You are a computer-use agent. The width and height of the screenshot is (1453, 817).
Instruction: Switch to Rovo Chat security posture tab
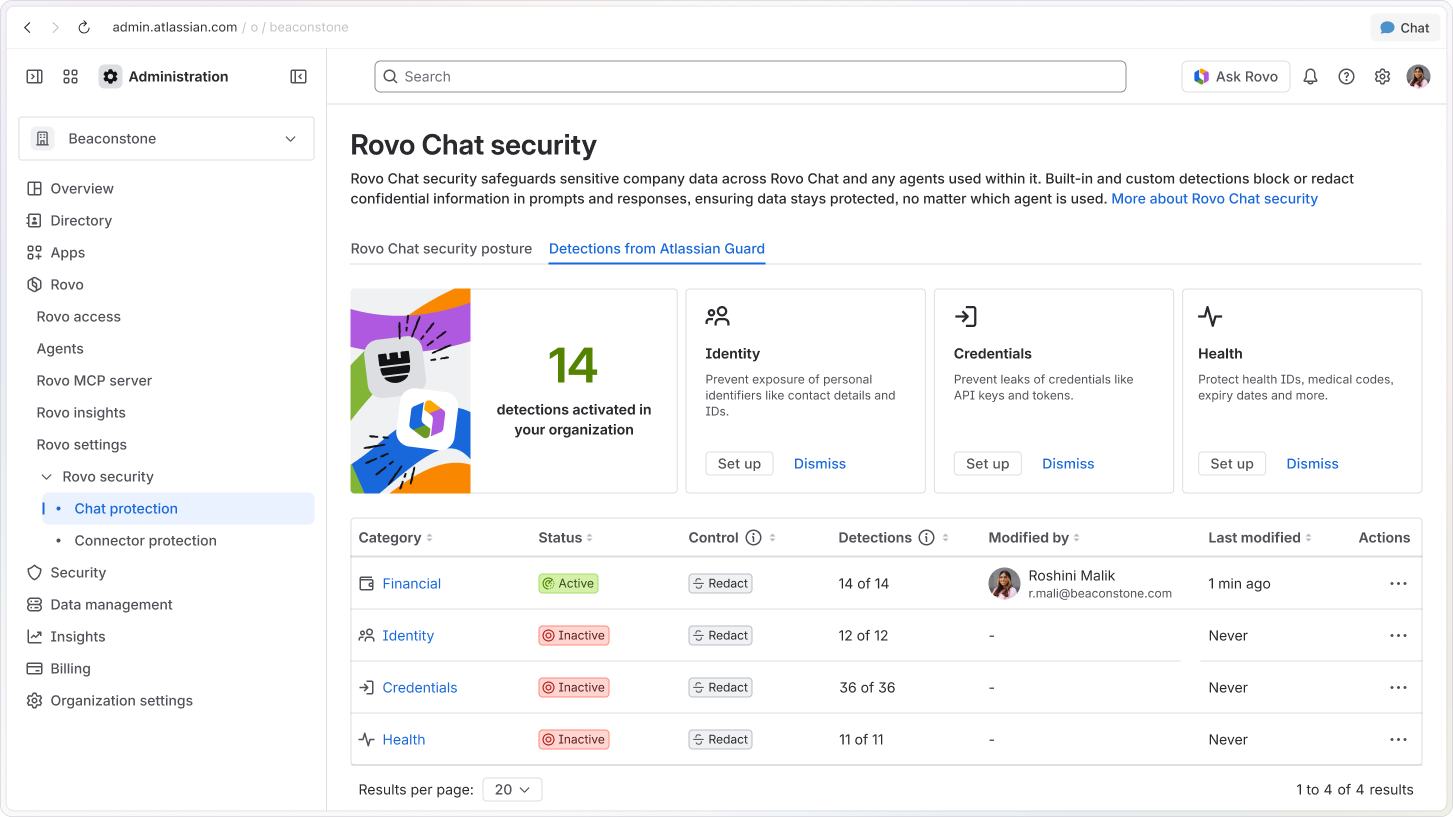[x=441, y=249]
